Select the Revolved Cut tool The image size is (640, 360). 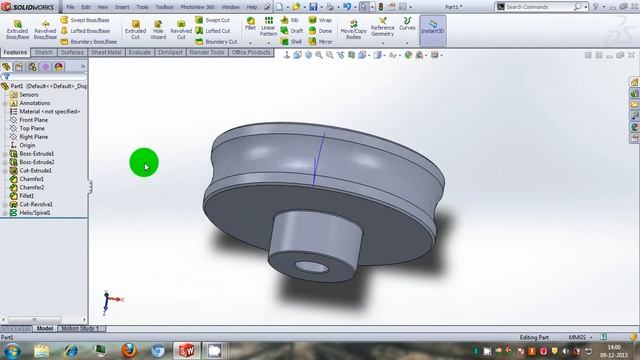tap(181, 30)
